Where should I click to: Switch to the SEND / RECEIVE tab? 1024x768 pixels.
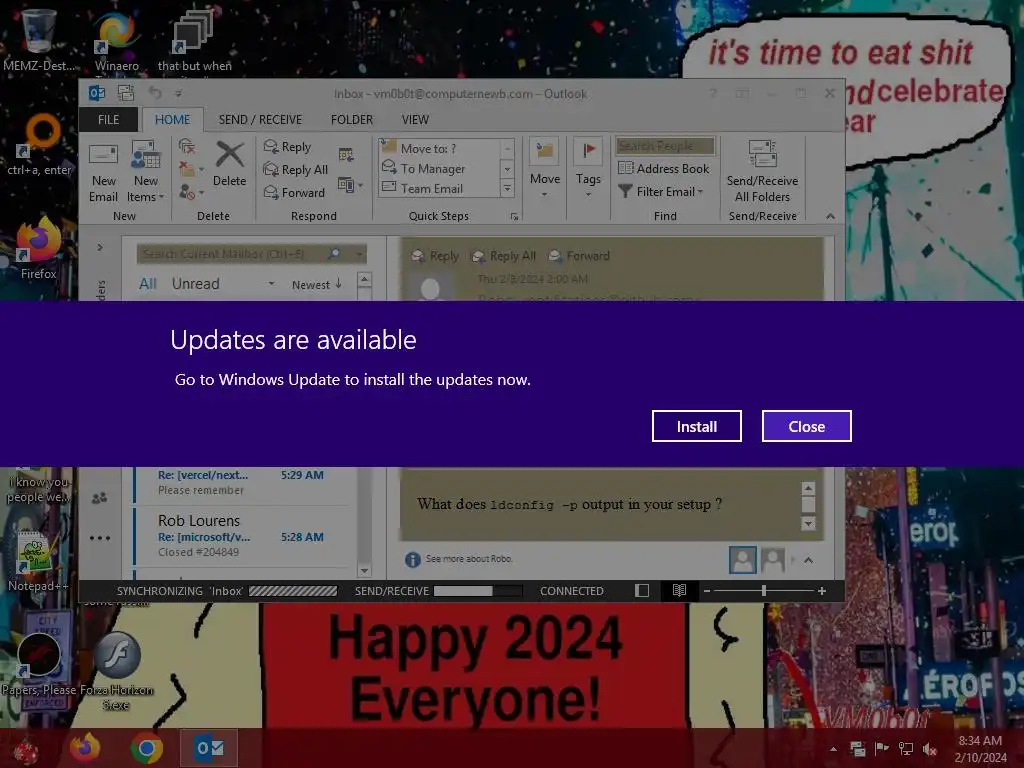[260, 120]
